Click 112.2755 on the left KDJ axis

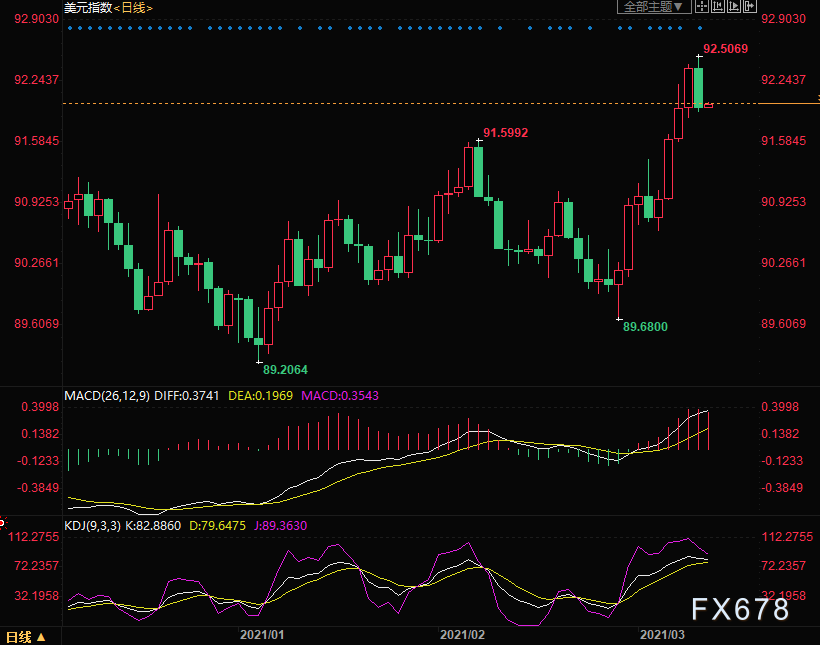[x=33, y=537]
